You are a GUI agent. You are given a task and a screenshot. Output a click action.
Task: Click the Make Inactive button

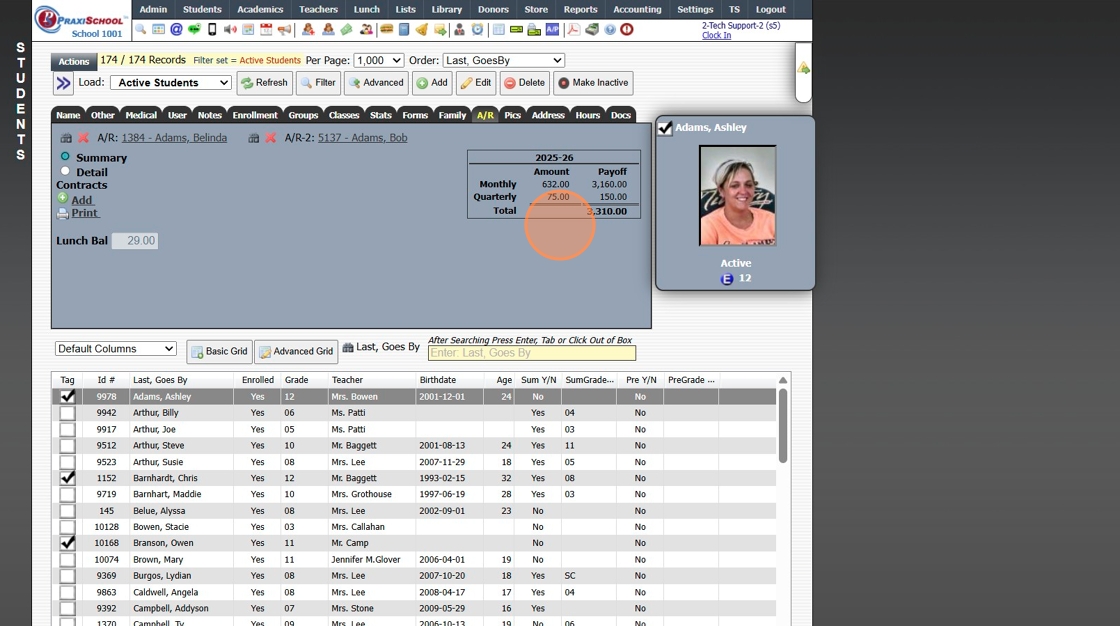(593, 83)
